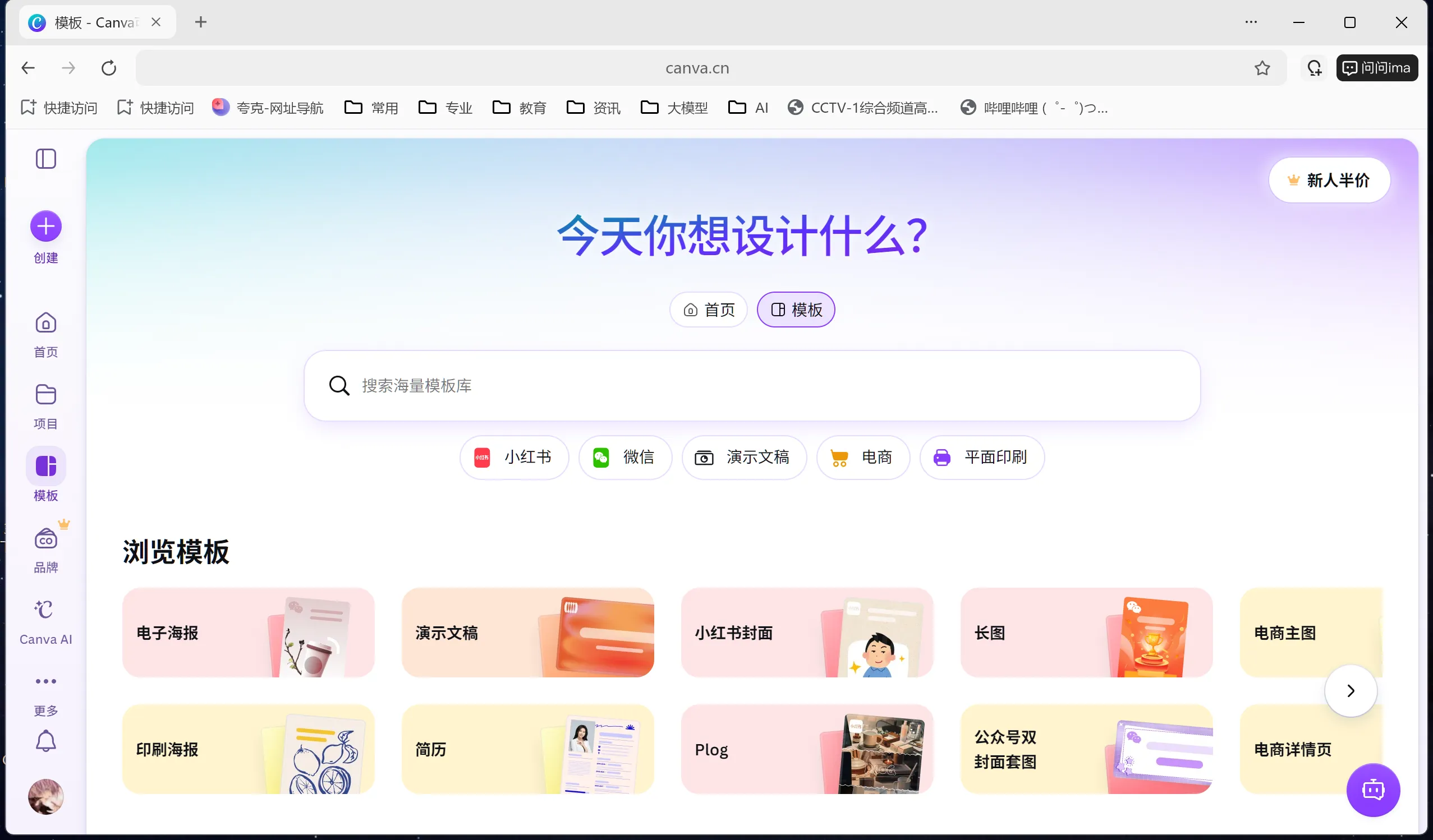Open a new browser tab
This screenshot has width=1433, height=840.
click(x=200, y=22)
